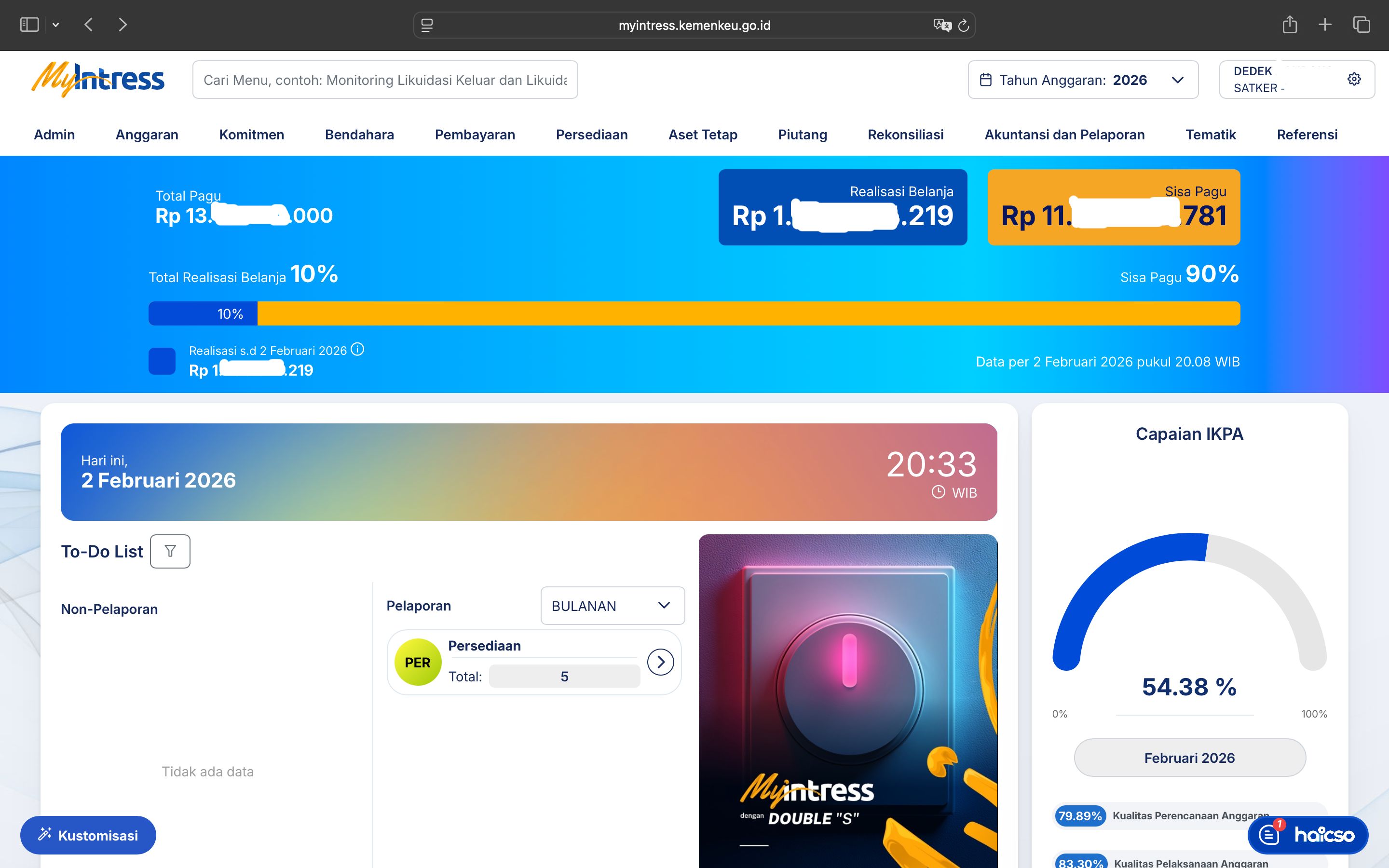Viewport: 1389px width, 868px height.
Task: Expand Tahun Anggaran 2026 dropdown
Action: 1082,80
